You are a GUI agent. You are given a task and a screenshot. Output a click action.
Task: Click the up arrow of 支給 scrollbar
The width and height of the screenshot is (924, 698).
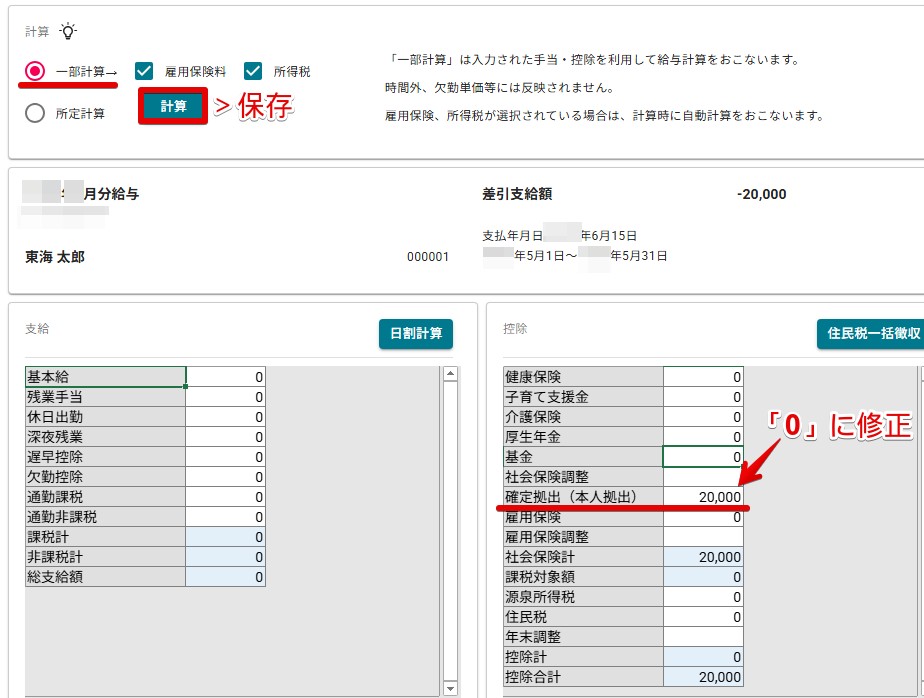[x=450, y=374]
